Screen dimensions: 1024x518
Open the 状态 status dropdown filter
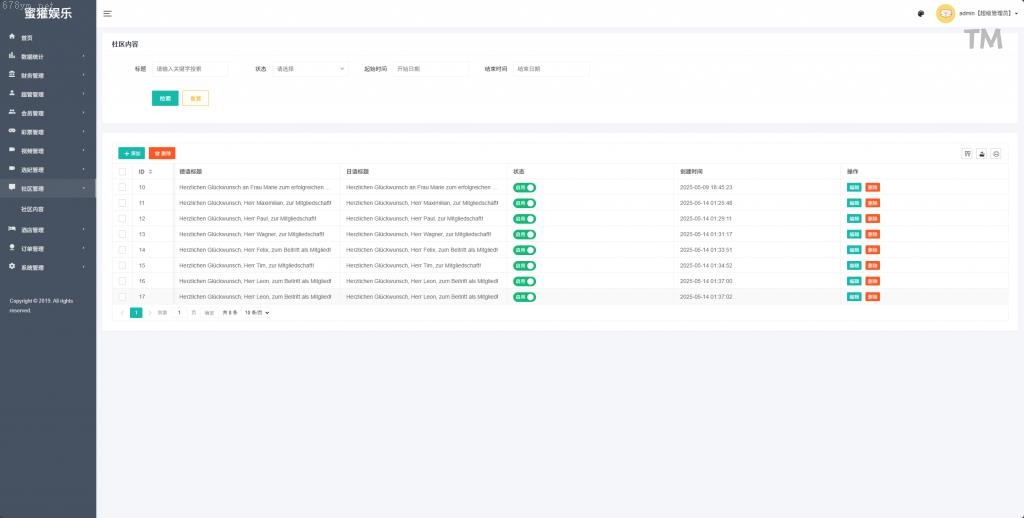[310, 69]
